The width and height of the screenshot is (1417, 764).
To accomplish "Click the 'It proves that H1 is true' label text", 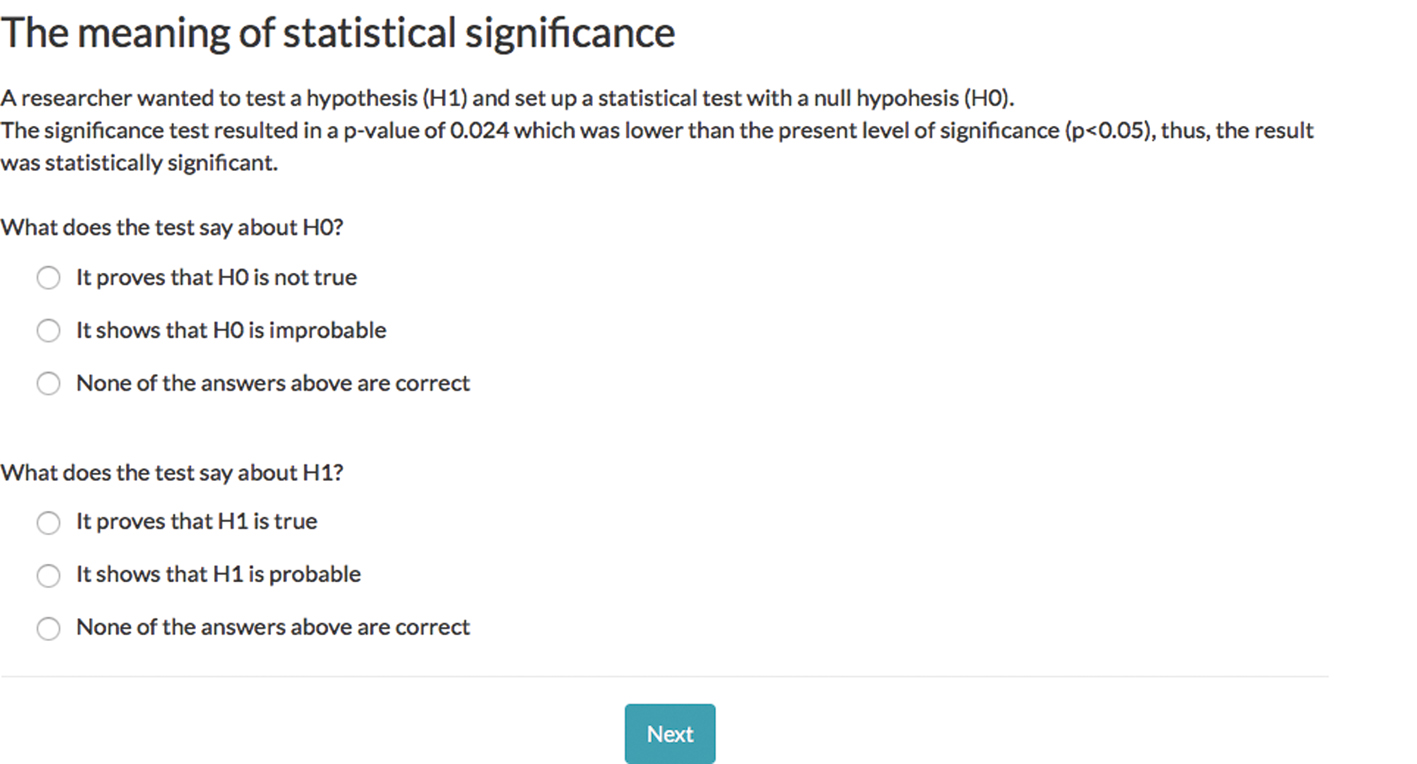I will coord(196,522).
